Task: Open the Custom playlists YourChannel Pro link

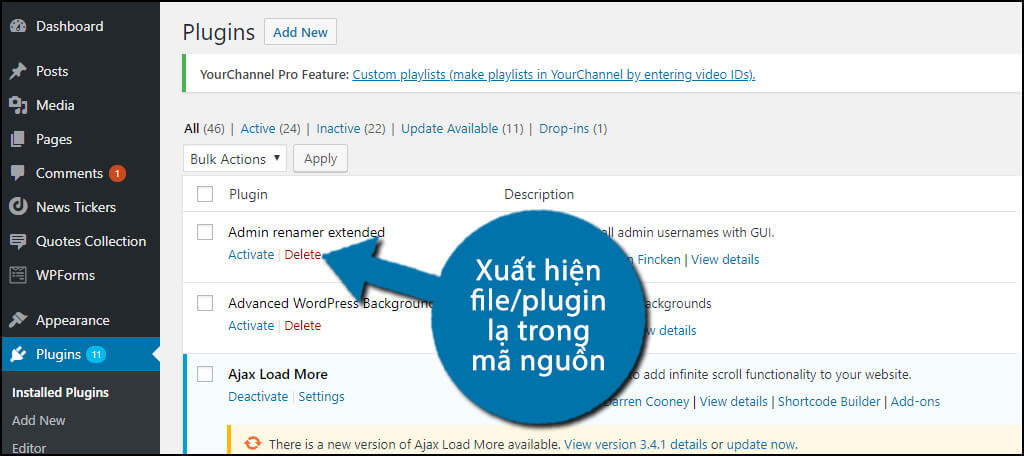Action: tap(554, 75)
